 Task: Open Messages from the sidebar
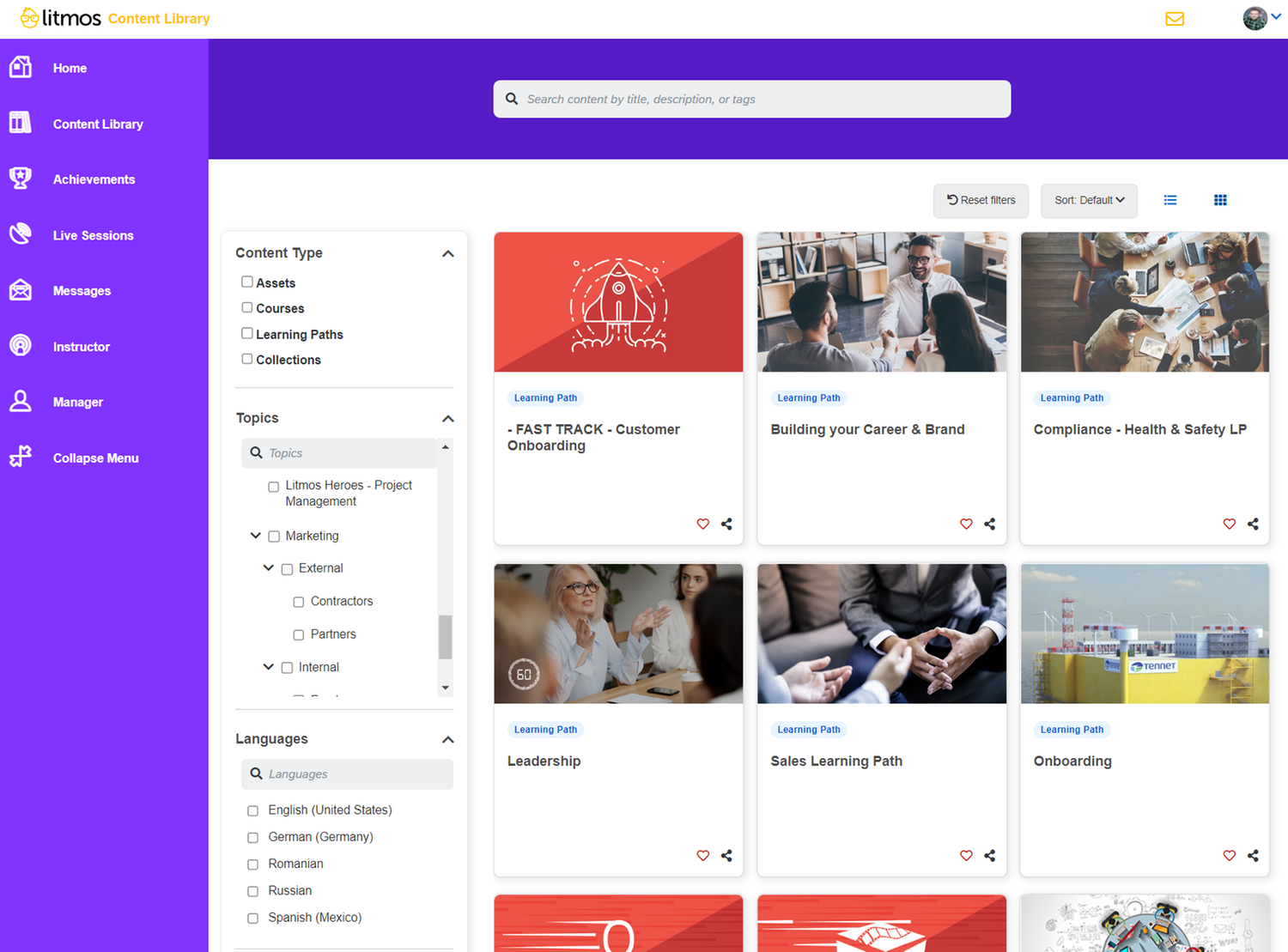[x=82, y=291]
